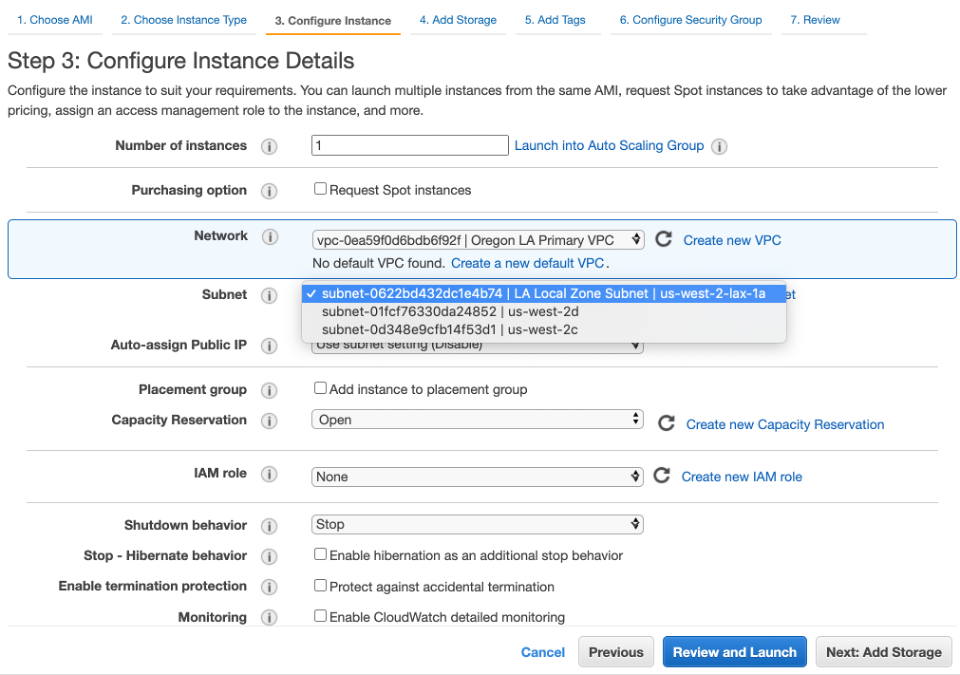Click the Number of instances input field
This screenshot has height=675, width=960.
tap(409, 145)
